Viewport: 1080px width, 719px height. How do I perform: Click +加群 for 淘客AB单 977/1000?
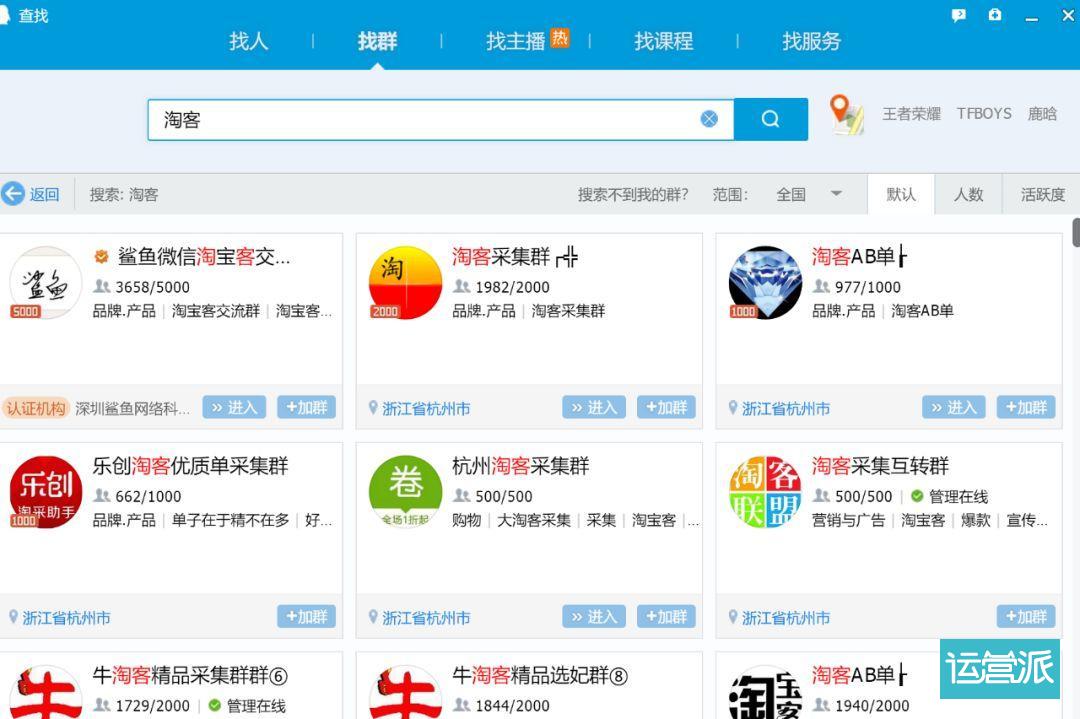(1026, 407)
